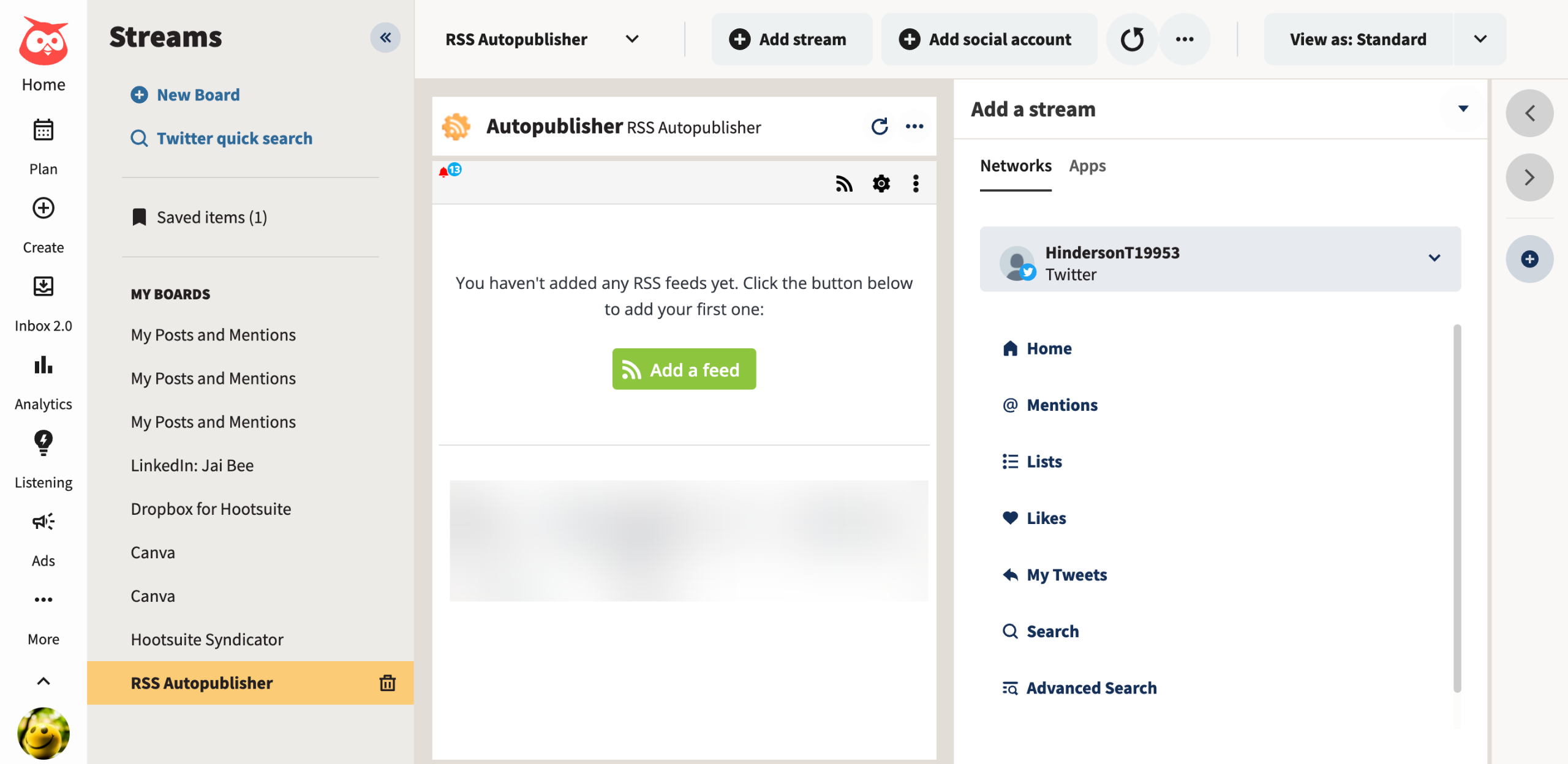Screen dimensions: 1568x764
Task: Open the View as Standard dropdown arrow
Action: tap(1480, 39)
